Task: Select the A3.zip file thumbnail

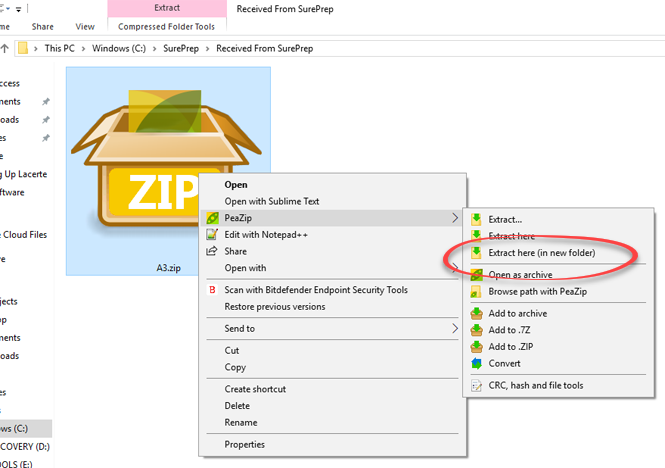Action: click(x=168, y=171)
